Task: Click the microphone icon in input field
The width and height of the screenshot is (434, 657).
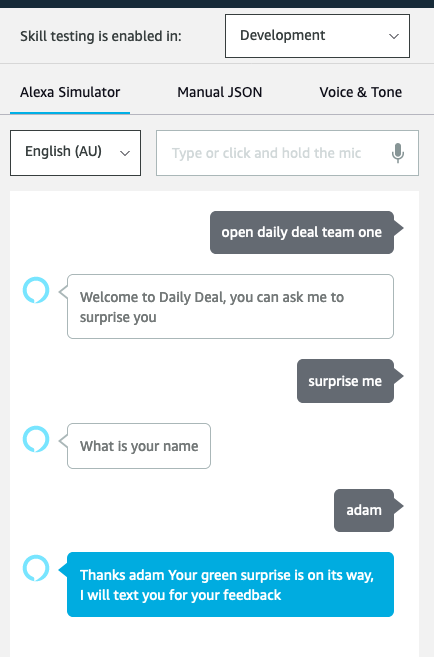Action: tap(398, 153)
